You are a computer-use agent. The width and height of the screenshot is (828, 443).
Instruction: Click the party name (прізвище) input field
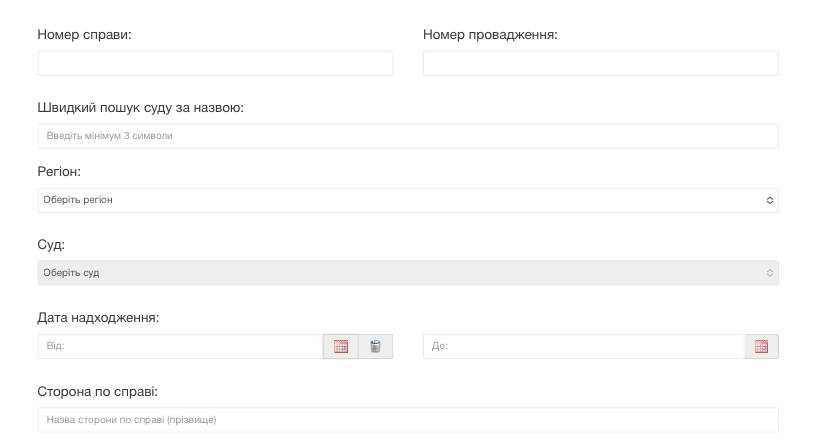tap(407, 420)
